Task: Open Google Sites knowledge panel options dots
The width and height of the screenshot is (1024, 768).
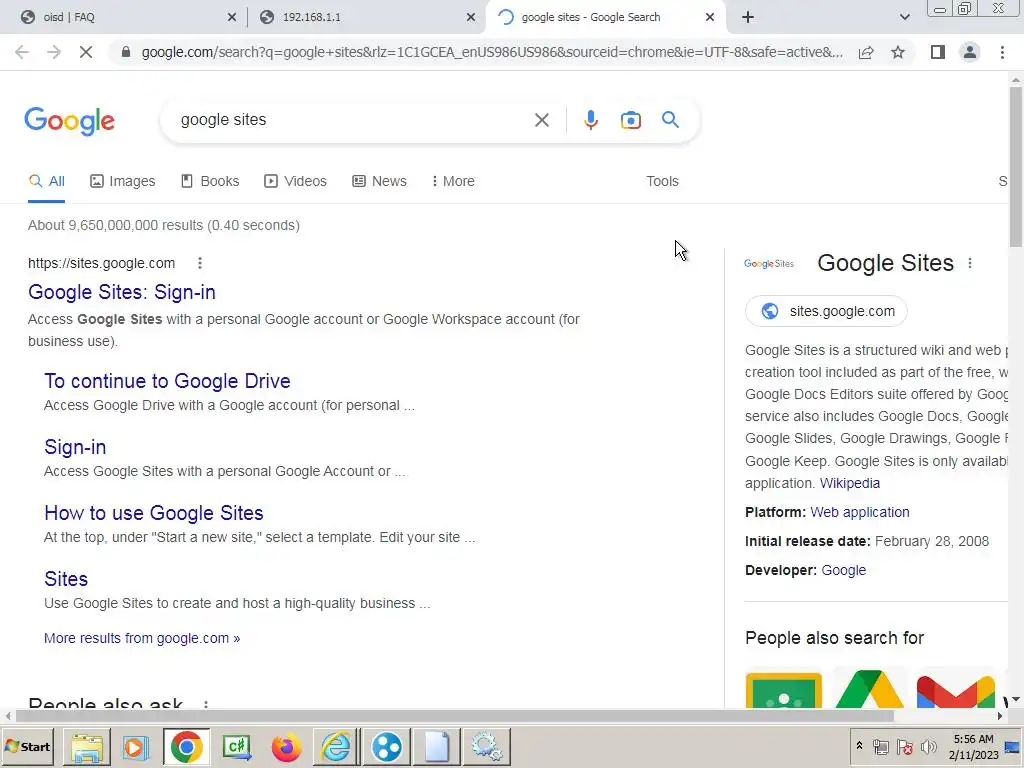Action: pos(970,263)
